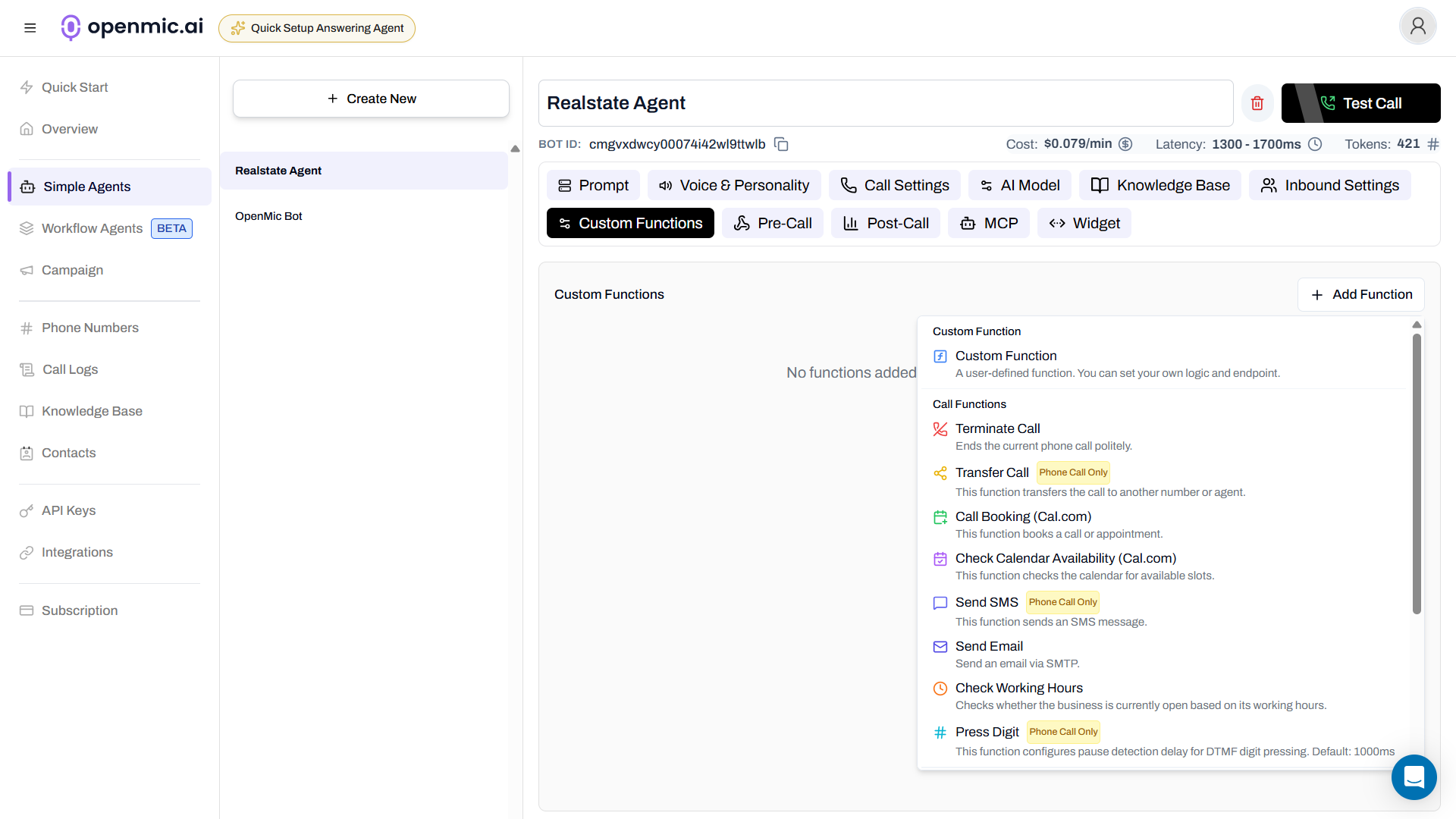Open the MCP tab
The image size is (1456, 819).
(x=989, y=223)
